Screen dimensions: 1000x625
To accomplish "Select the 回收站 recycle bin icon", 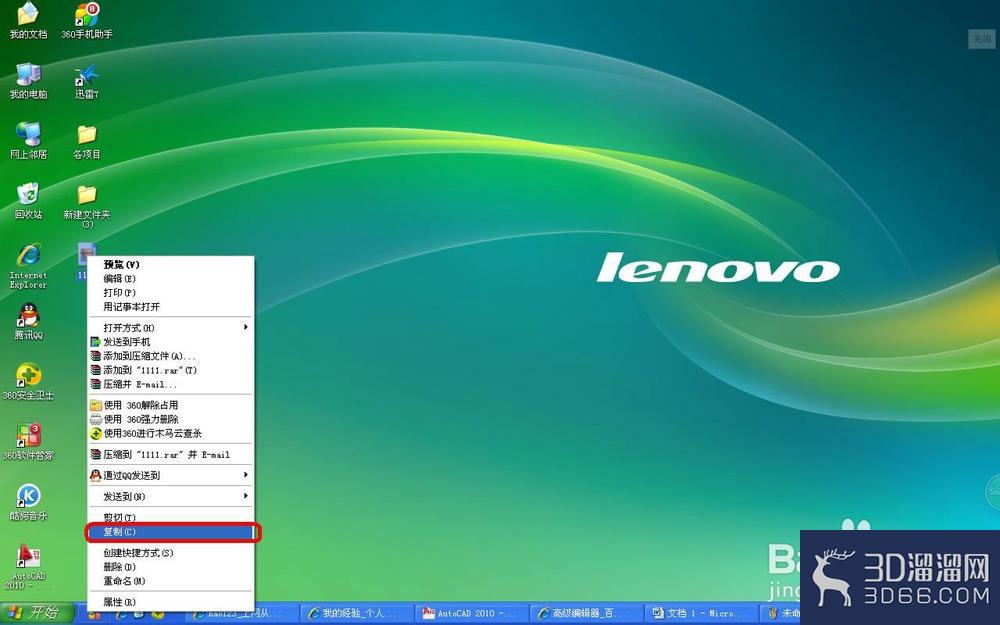I will (x=28, y=201).
